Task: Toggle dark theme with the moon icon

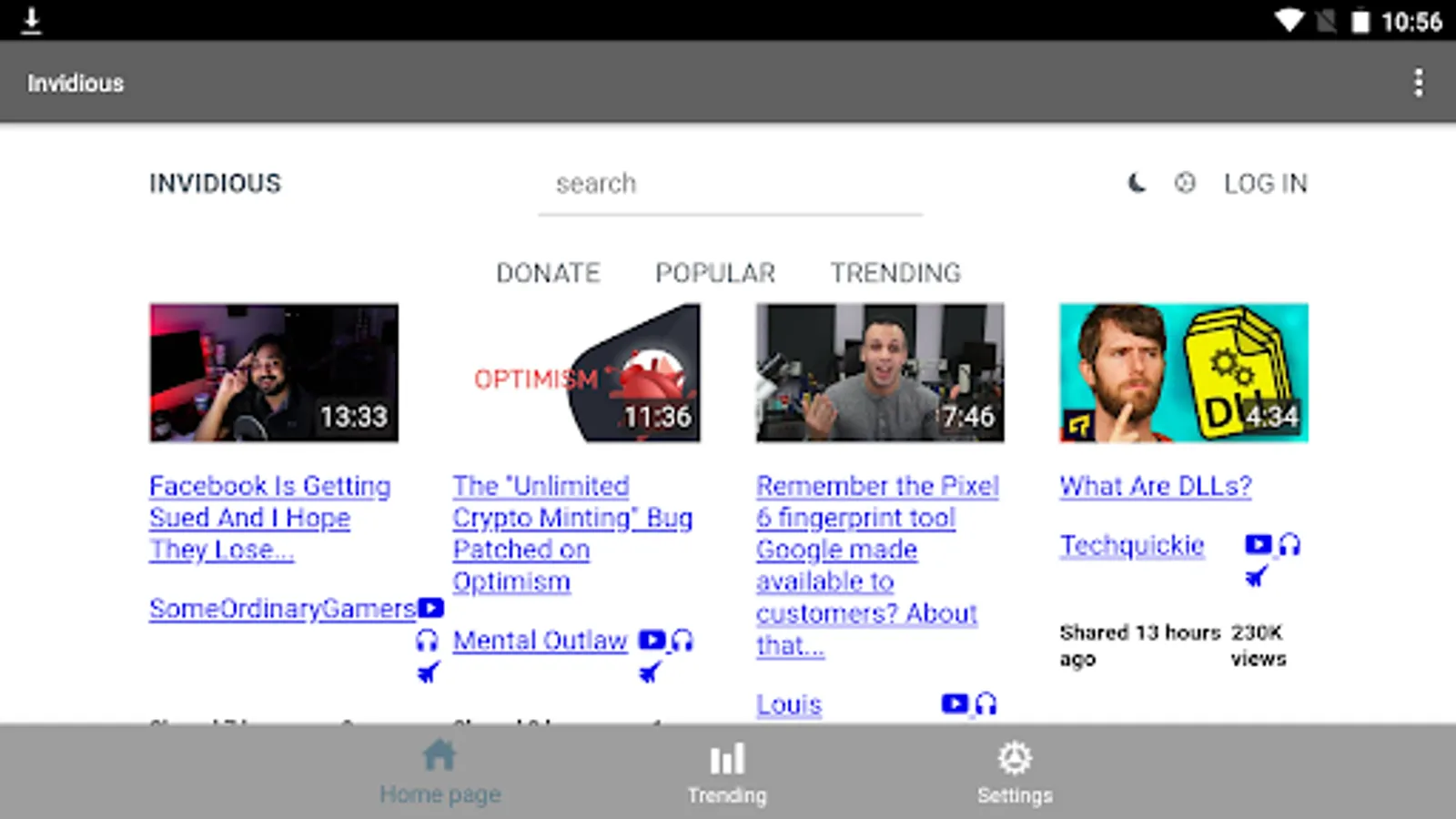Action: (x=1137, y=183)
